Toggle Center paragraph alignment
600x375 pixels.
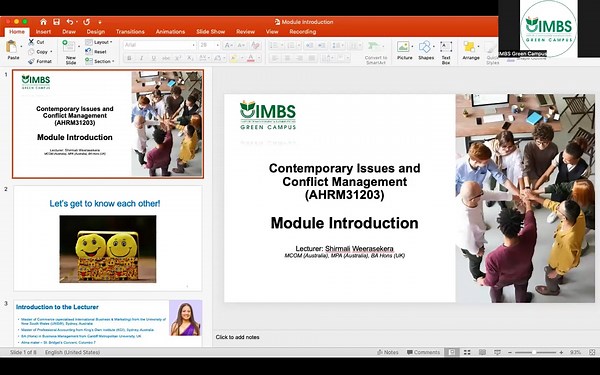(287, 58)
